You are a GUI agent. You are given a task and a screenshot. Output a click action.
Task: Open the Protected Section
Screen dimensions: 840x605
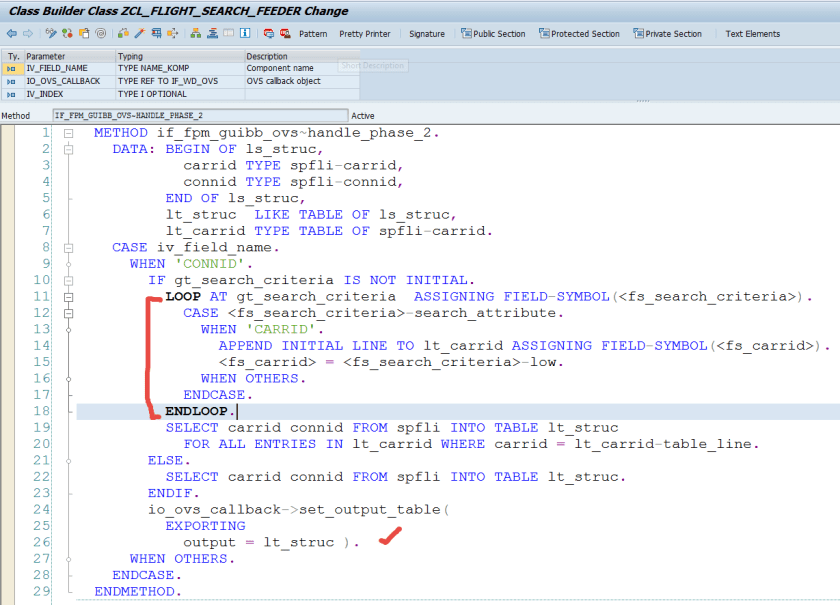pos(579,34)
